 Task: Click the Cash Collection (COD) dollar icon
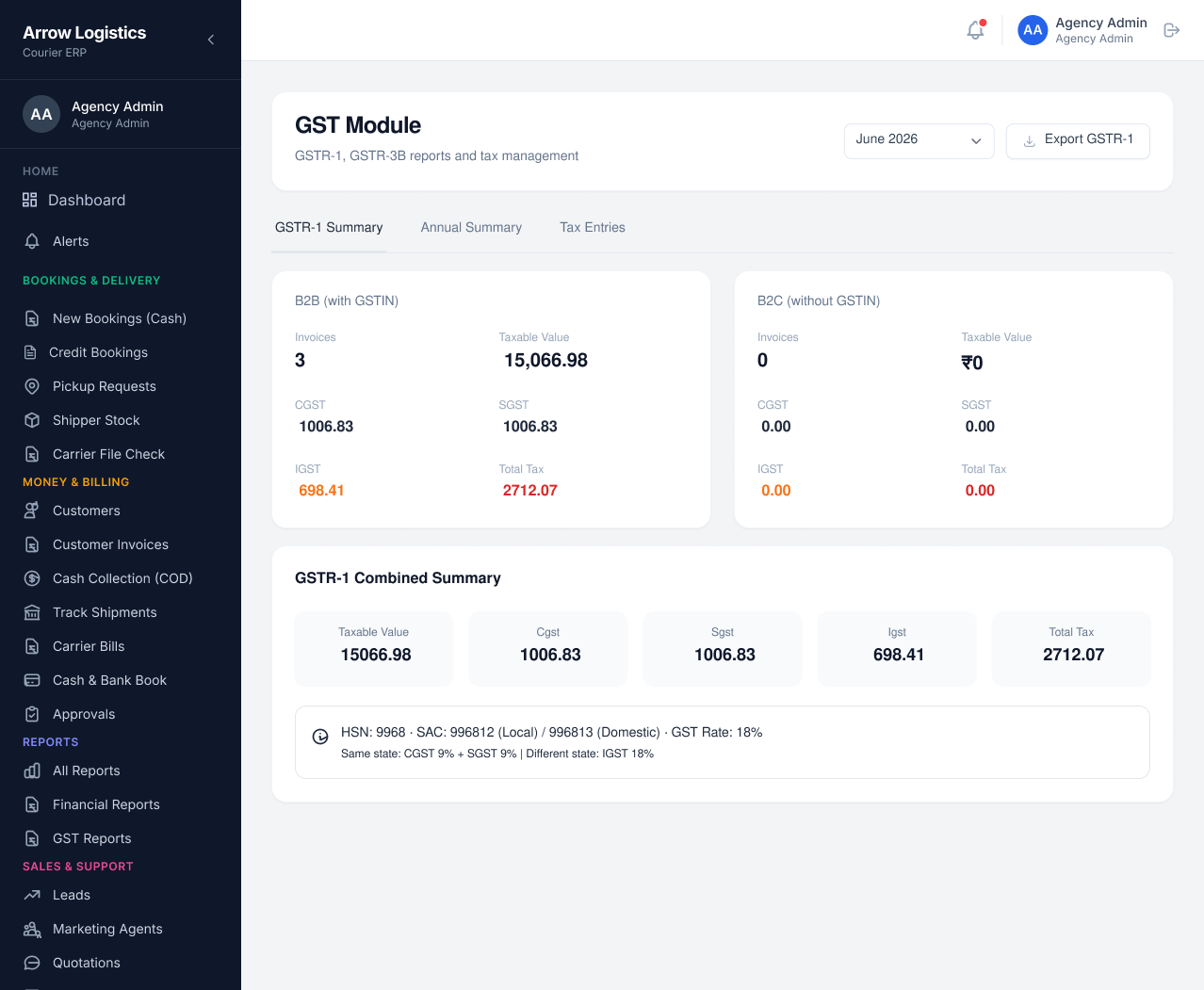tap(32, 578)
